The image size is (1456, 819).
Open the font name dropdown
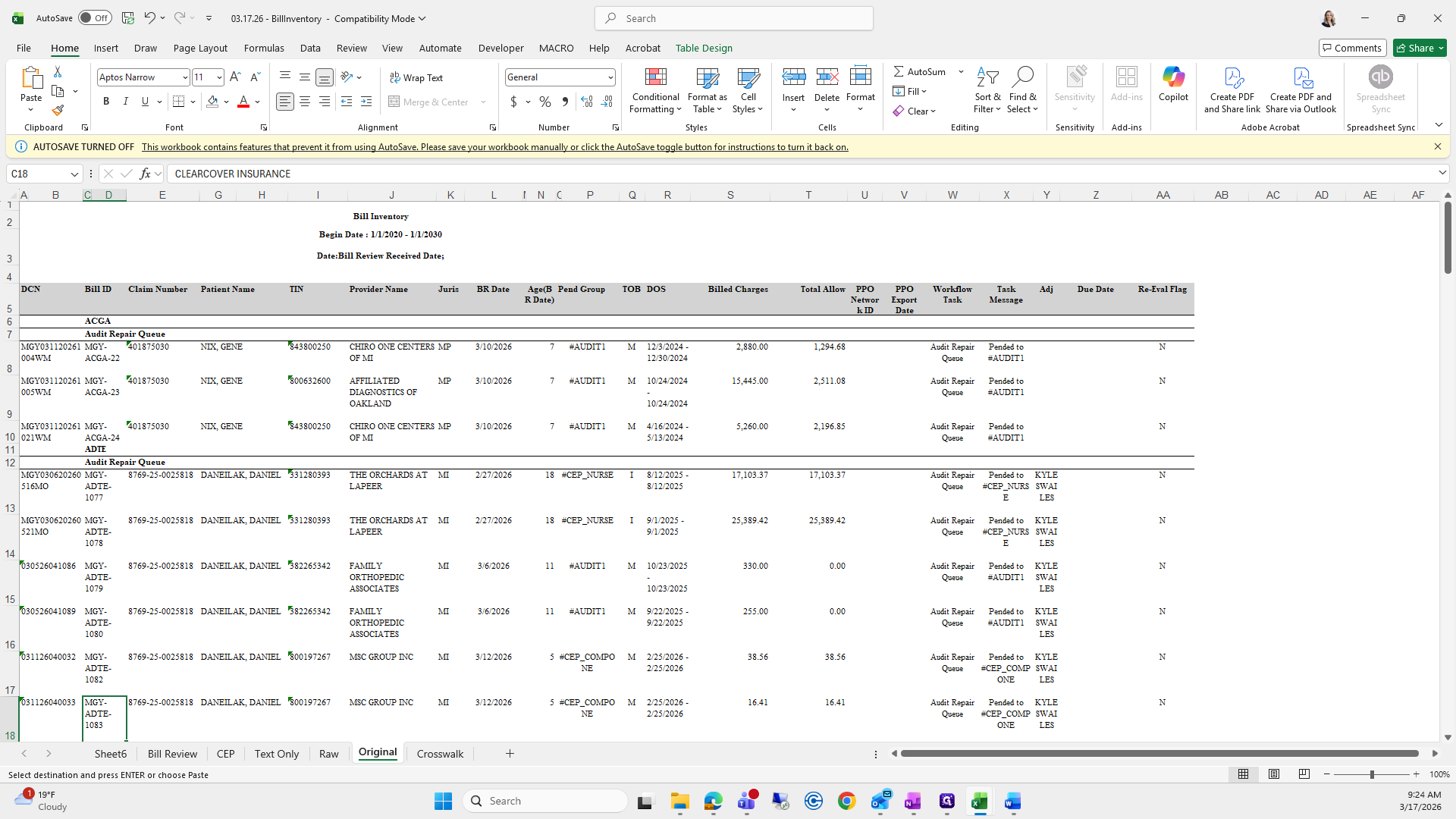184,77
